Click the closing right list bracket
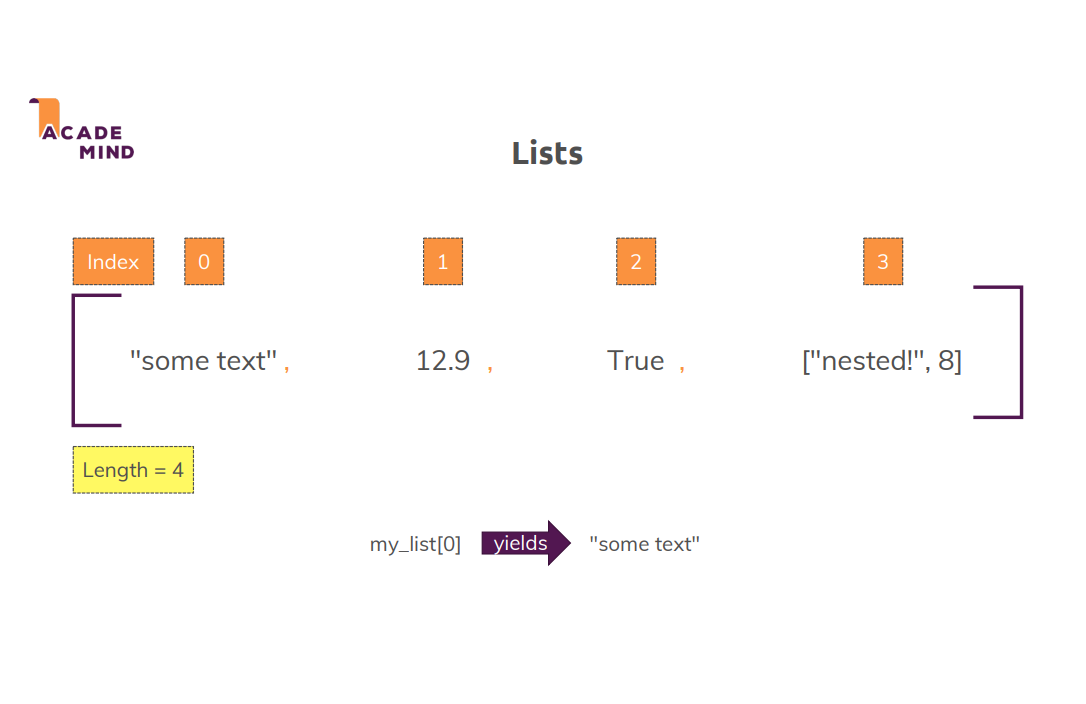Viewport: 1086px width, 704px height. tap(1018, 352)
